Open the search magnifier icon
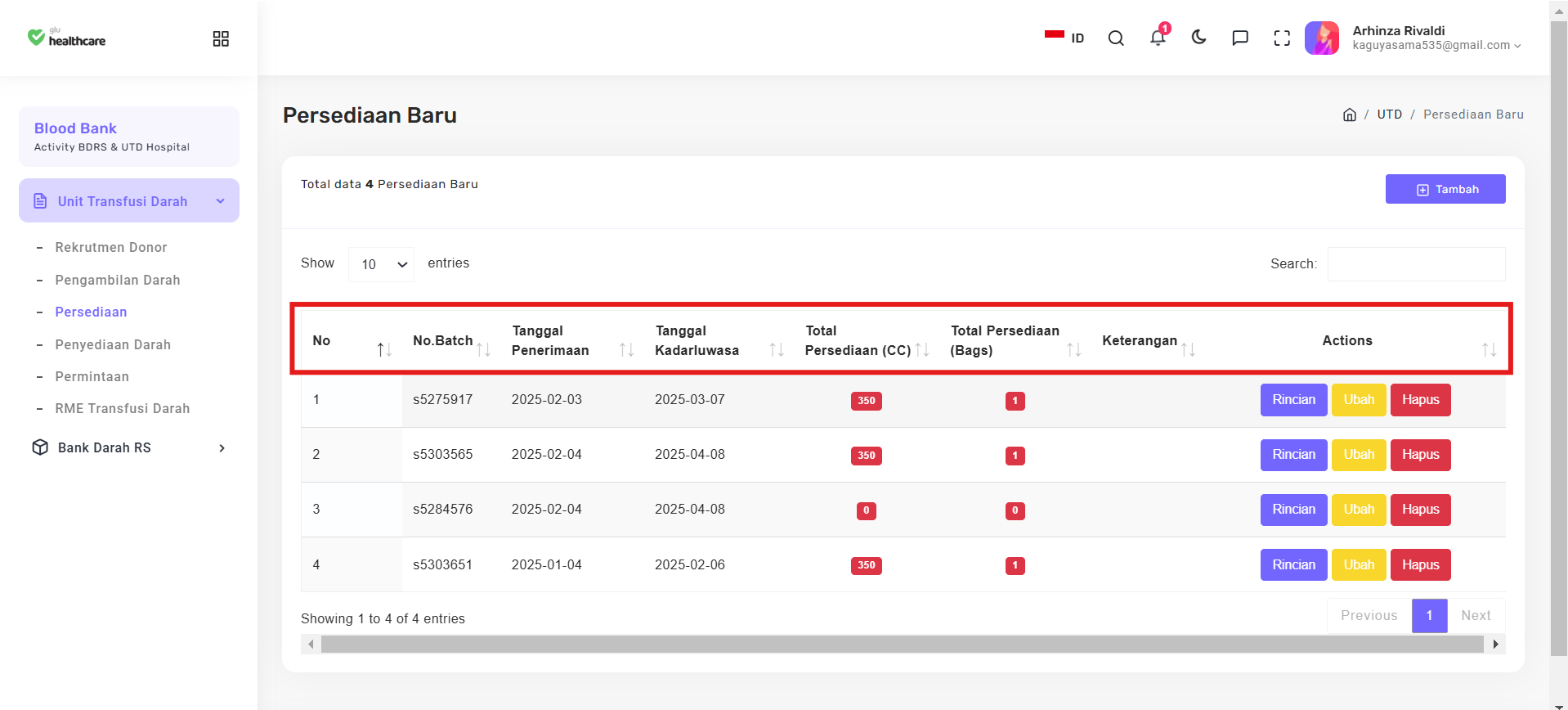 pyautogui.click(x=1116, y=38)
